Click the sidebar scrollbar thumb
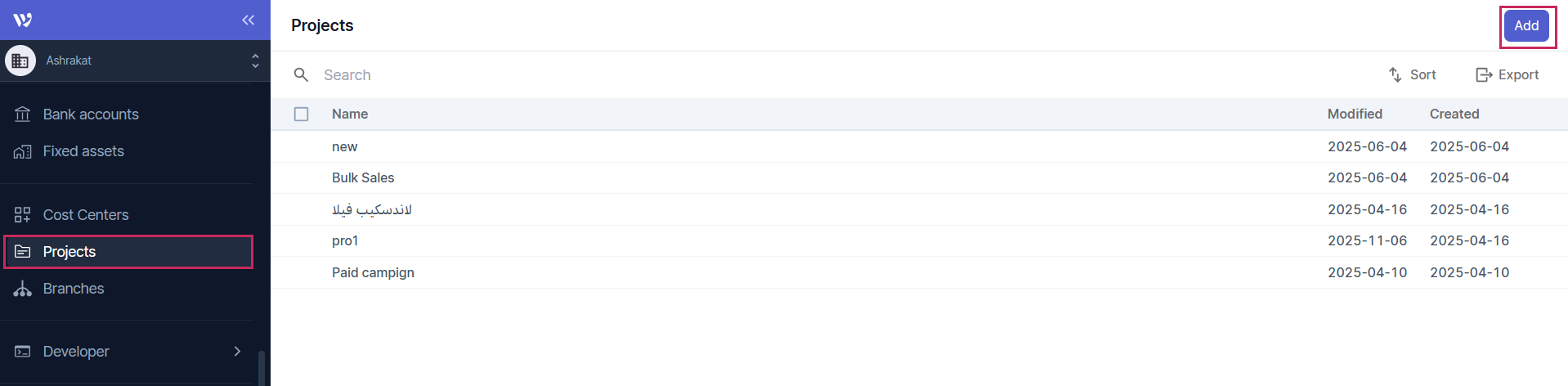Image resolution: width=1568 pixels, height=386 pixels. point(261,368)
